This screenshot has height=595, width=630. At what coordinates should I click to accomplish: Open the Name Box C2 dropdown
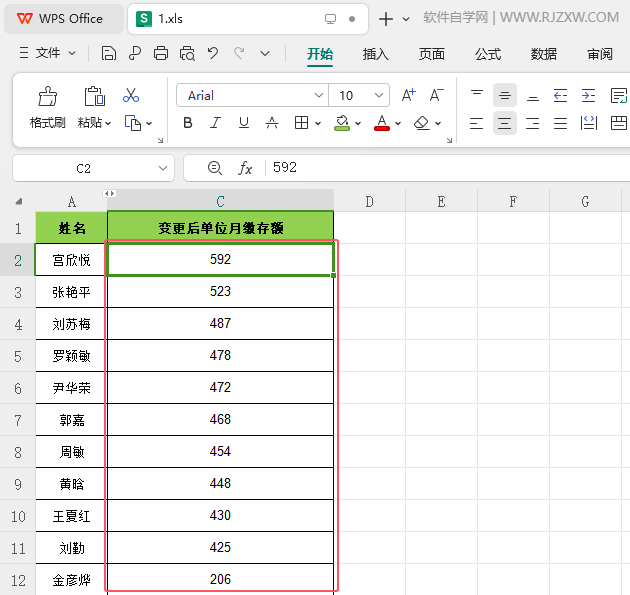pyautogui.click(x=163, y=168)
